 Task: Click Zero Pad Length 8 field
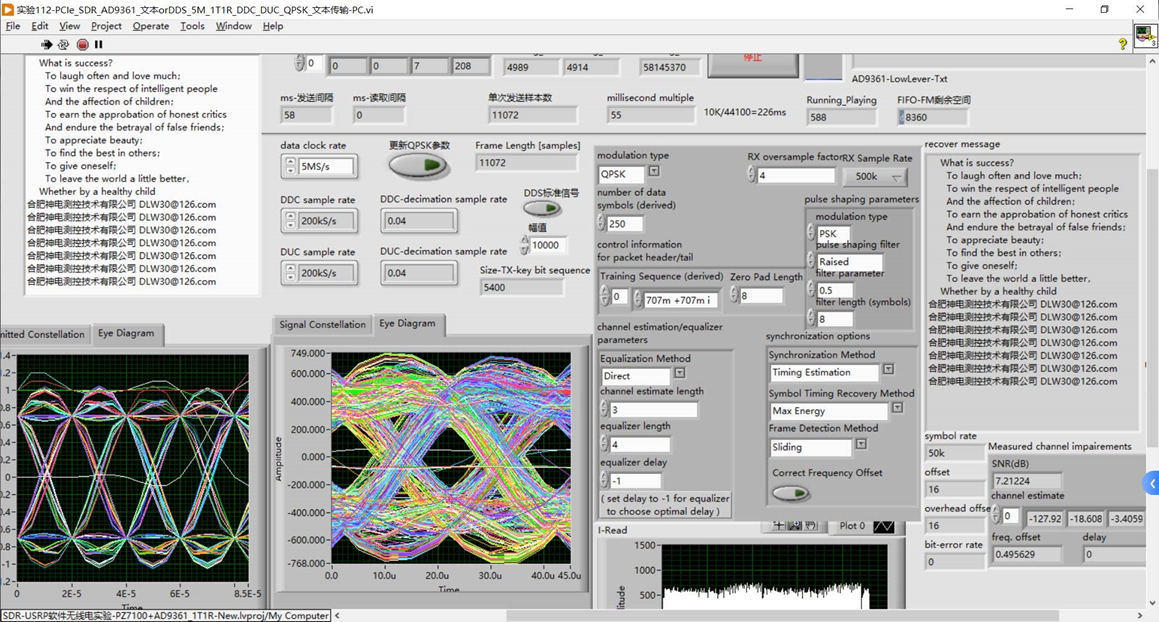(x=761, y=295)
